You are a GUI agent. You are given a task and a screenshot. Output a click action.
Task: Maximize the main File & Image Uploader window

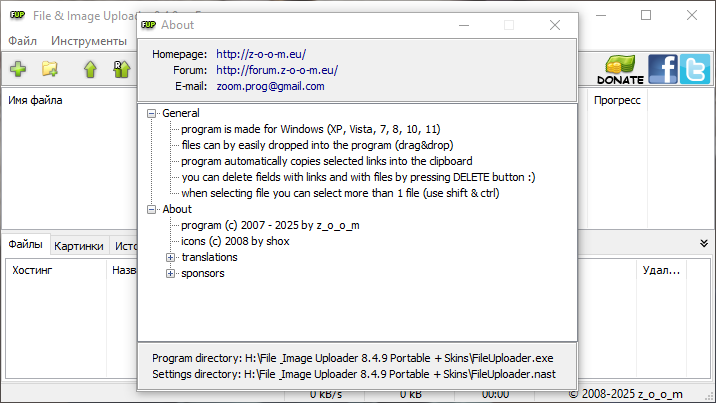click(646, 15)
